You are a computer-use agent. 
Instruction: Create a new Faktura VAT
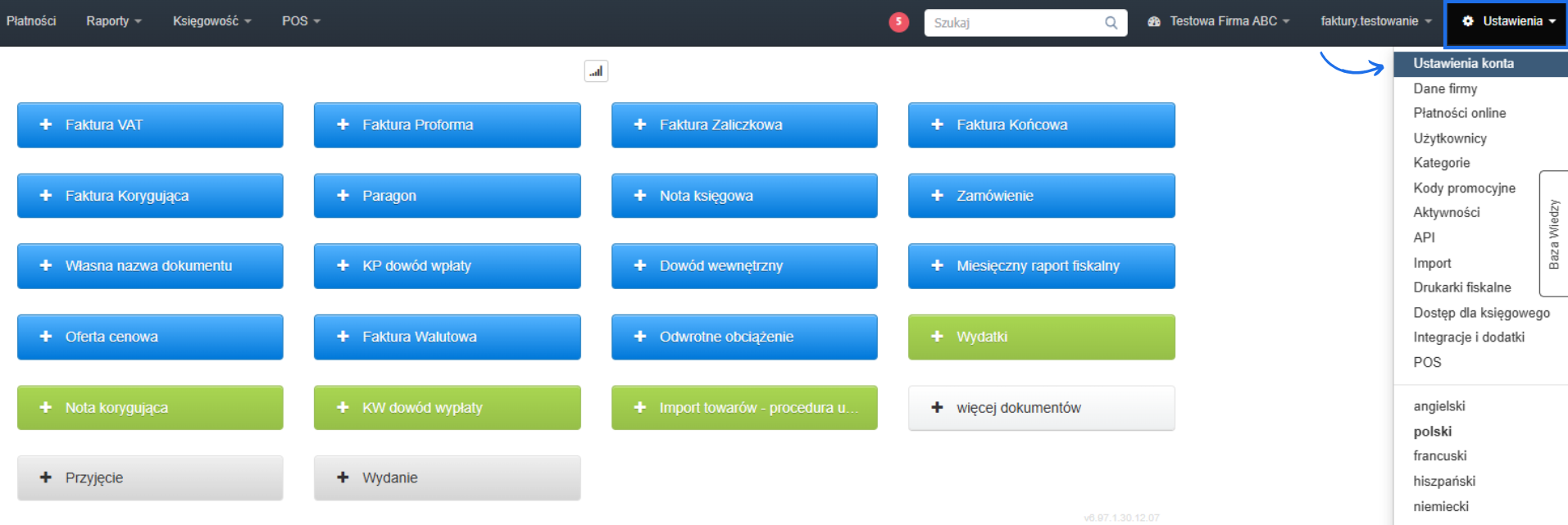click(150, 125)
